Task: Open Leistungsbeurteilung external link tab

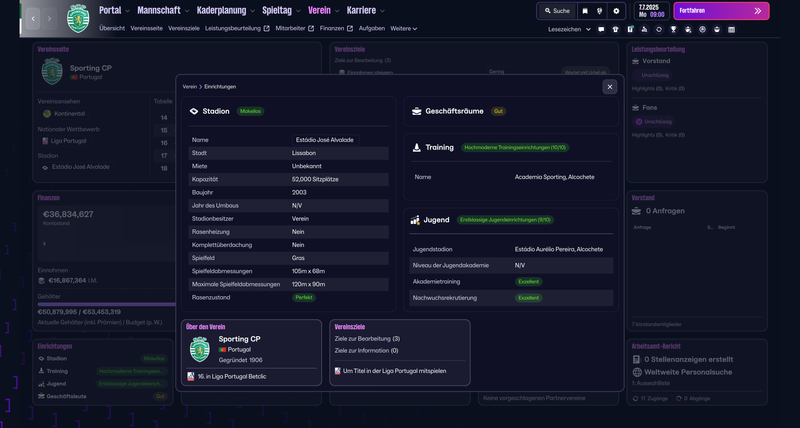Action: pos(237,29)
